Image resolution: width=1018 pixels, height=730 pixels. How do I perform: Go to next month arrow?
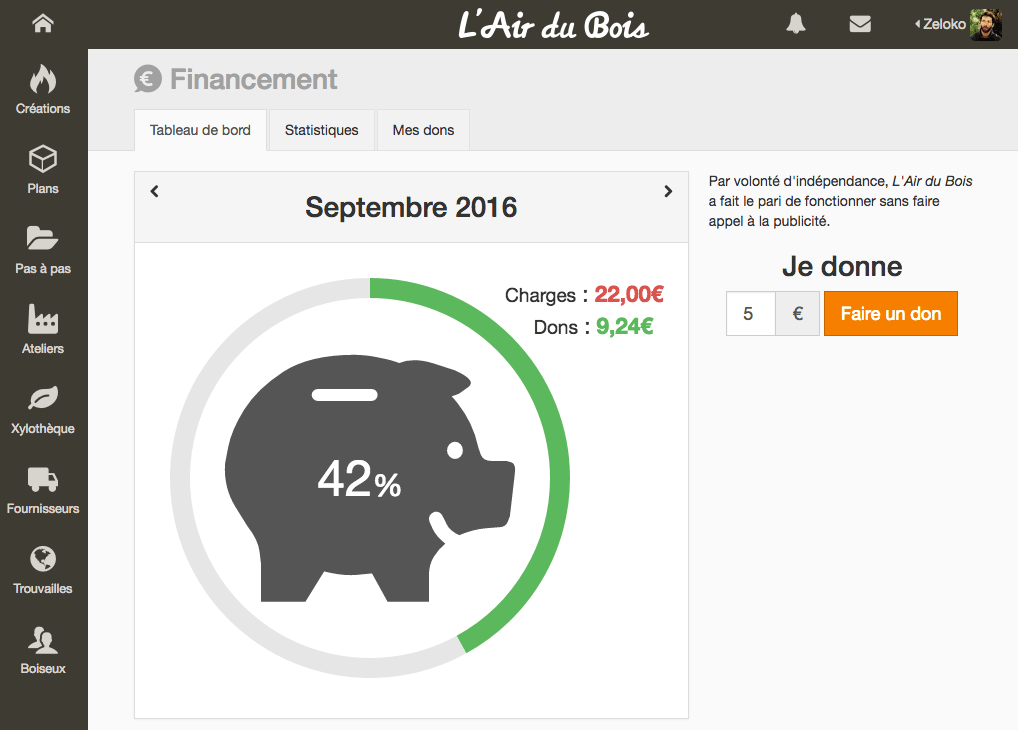point(668,191)
